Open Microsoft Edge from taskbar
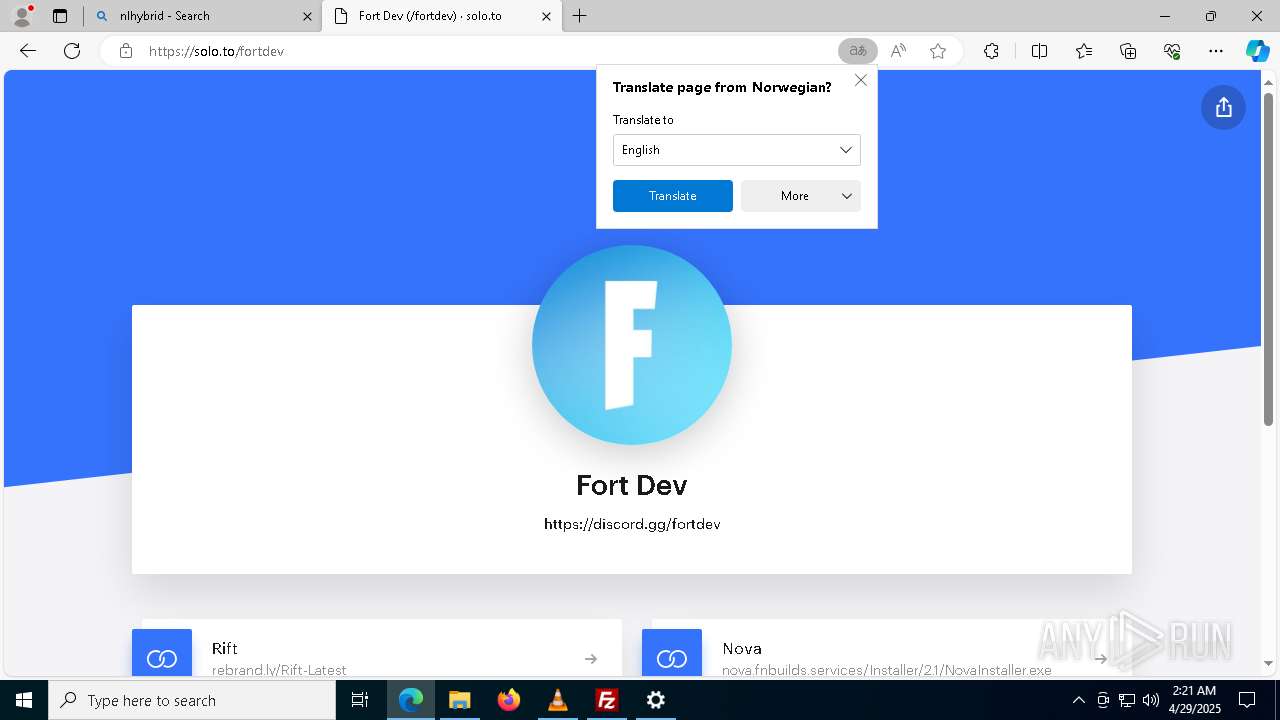The height and width of the screenshot is (720, 1280). tap(411, 700)
